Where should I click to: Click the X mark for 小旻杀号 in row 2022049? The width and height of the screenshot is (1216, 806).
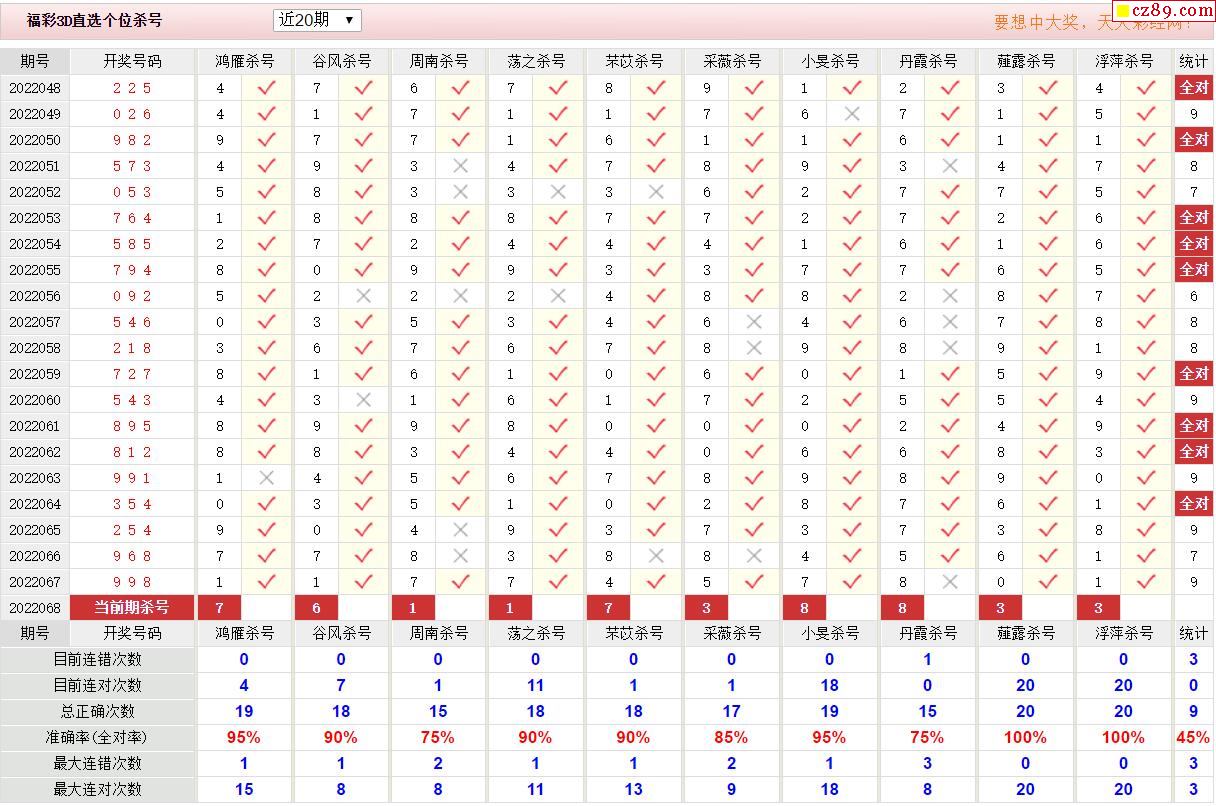852,114
